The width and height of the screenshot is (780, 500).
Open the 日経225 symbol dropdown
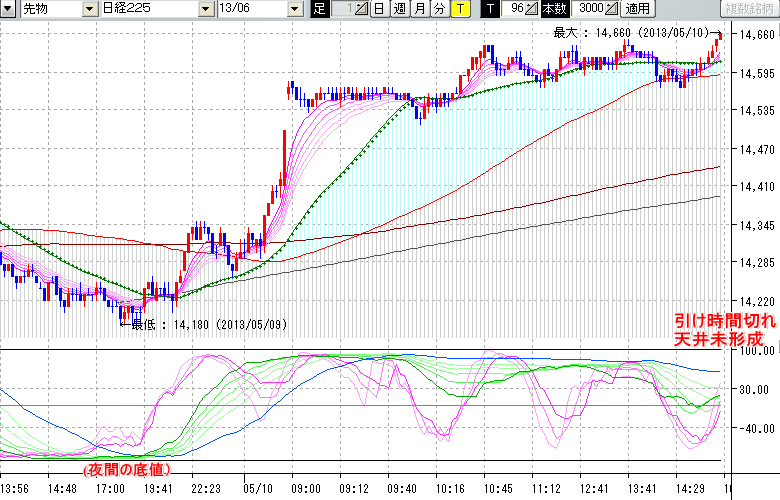pos(205,9)
